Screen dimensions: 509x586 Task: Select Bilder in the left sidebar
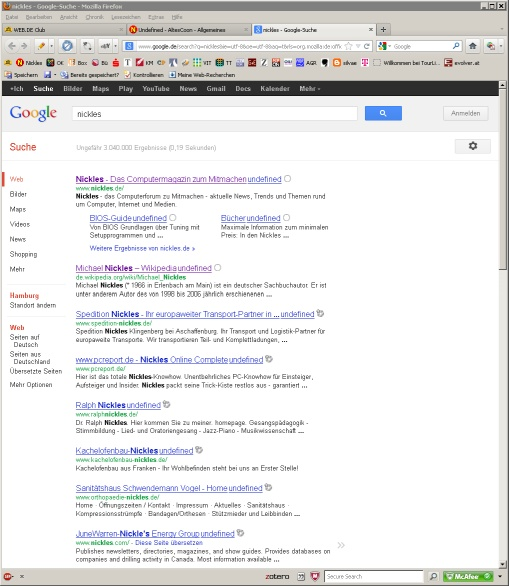click(18, 194)
